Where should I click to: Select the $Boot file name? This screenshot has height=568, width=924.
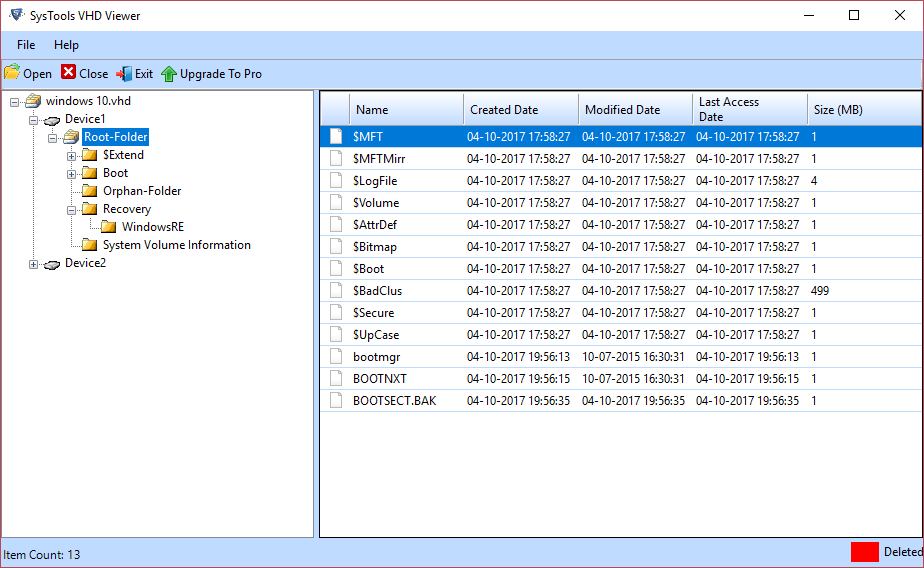pyautogui.click(x=368, y=269)
